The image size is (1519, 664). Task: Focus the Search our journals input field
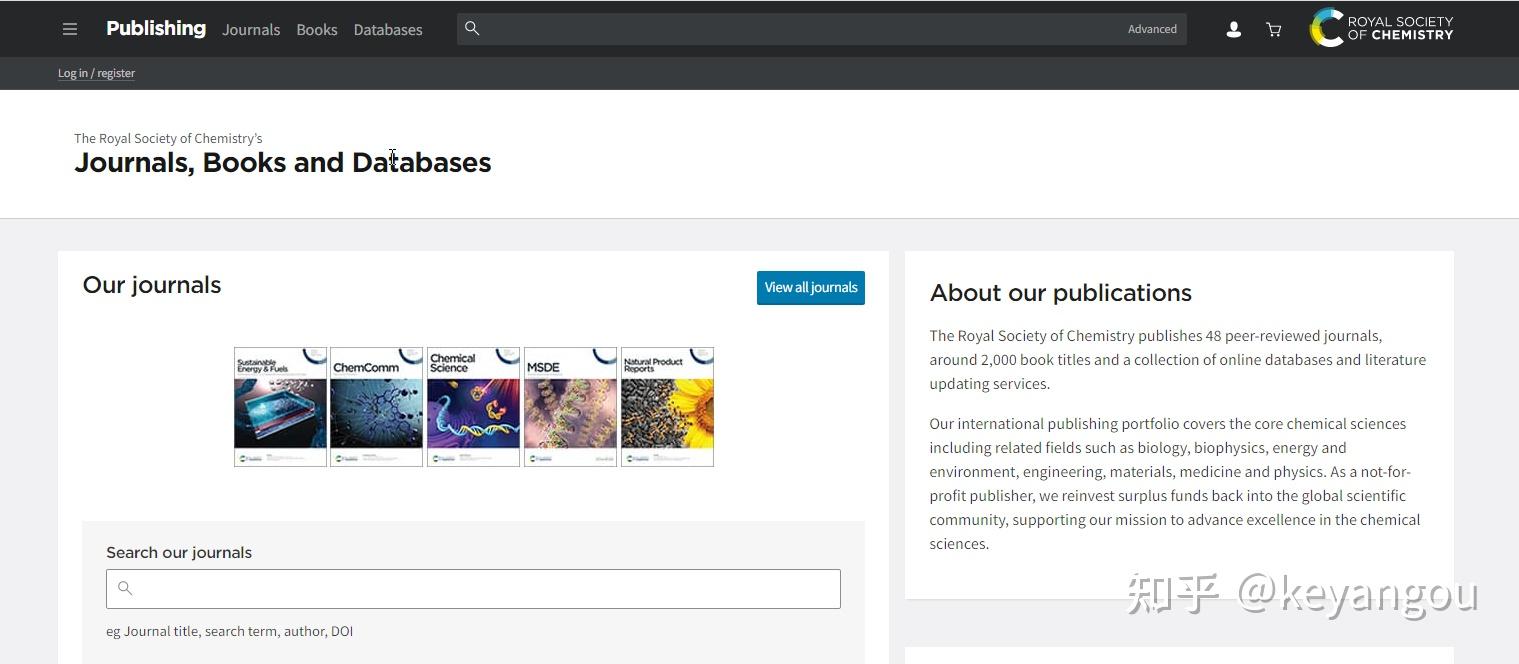(x=473, y=589)
